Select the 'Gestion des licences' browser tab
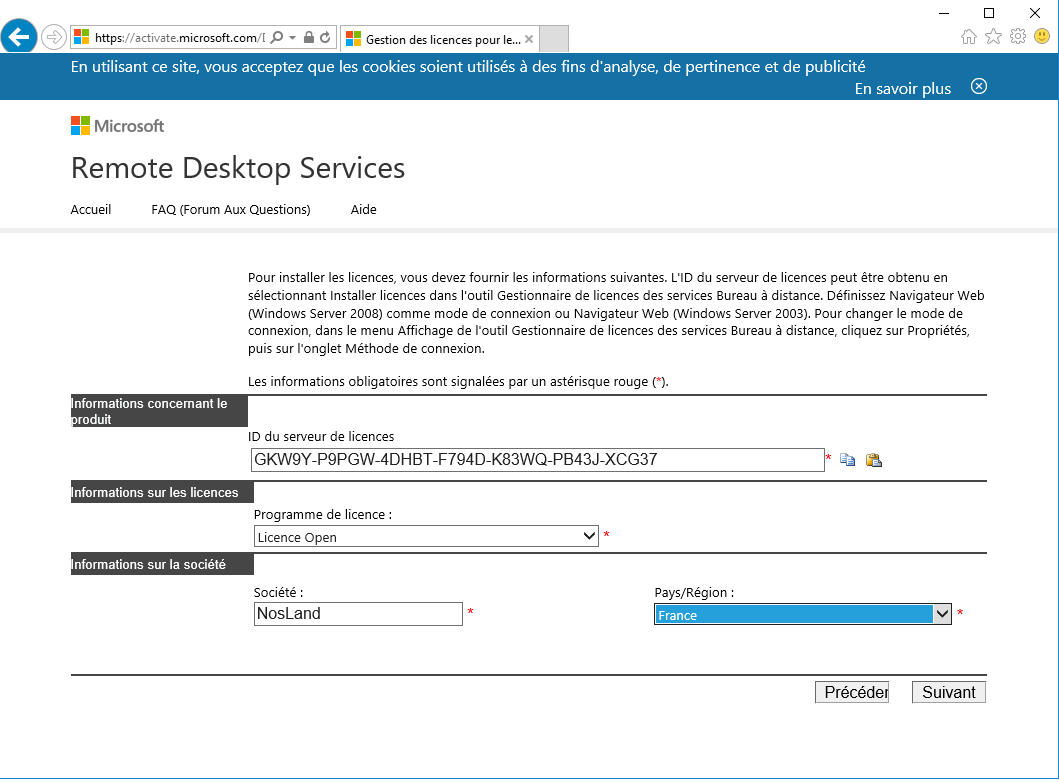The width and height of the screenshot is (1059, 782). click(440, 39)
